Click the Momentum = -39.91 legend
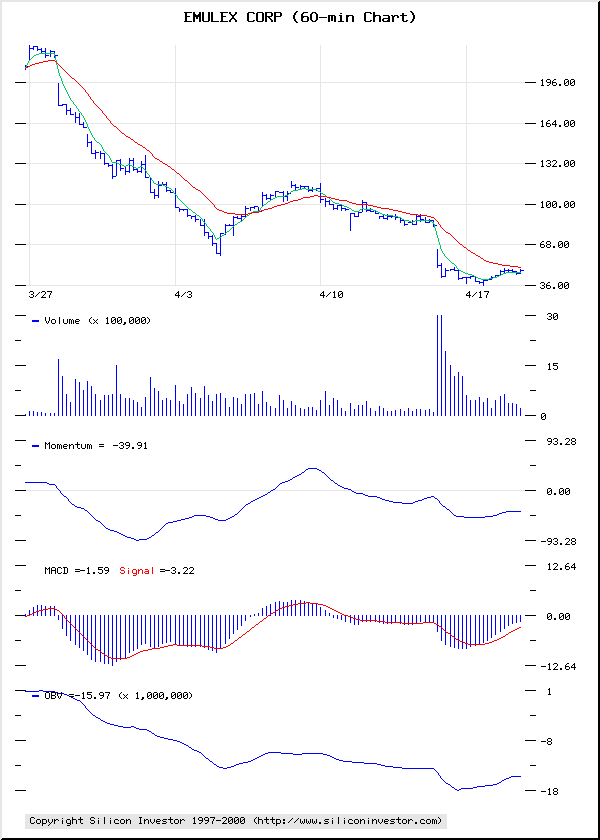Image resolution: width=600 pixels, height=840 pixels. 96,445
